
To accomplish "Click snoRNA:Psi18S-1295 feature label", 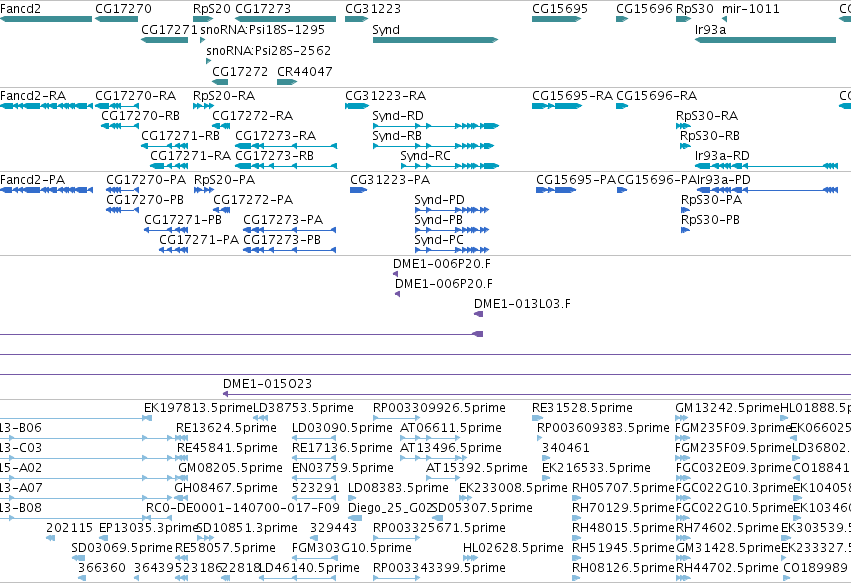I will pos(263,29).
